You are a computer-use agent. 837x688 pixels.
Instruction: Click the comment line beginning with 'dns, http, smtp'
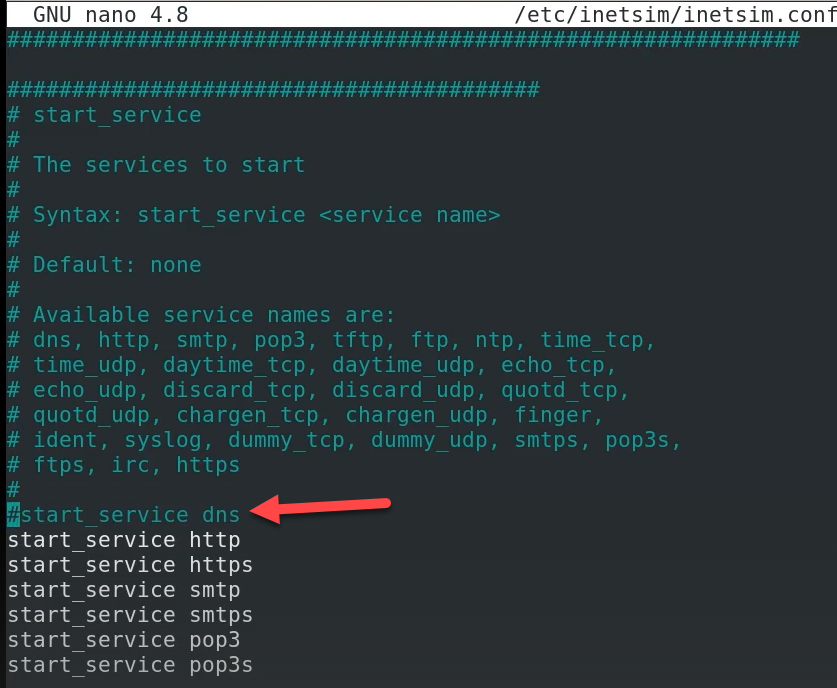pos(332,340)
